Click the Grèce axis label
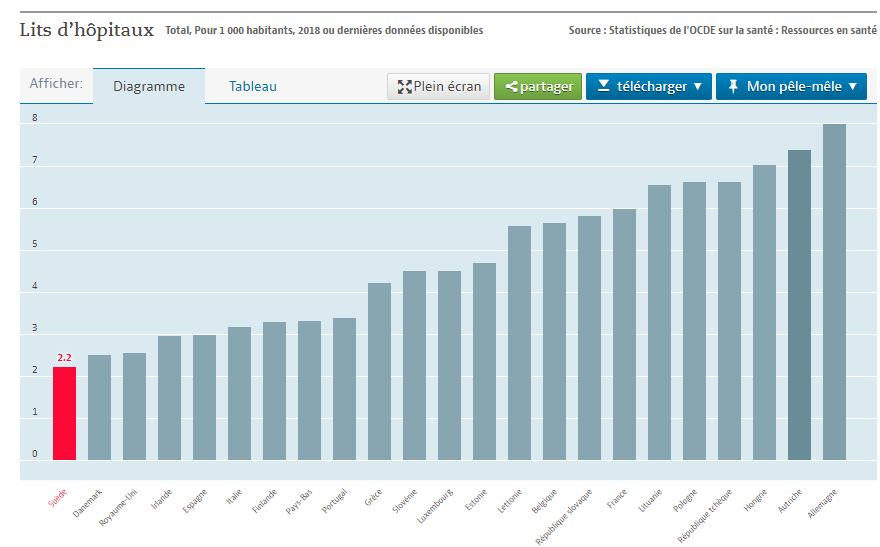Screen dimensions: 880x547 point(373,498)
